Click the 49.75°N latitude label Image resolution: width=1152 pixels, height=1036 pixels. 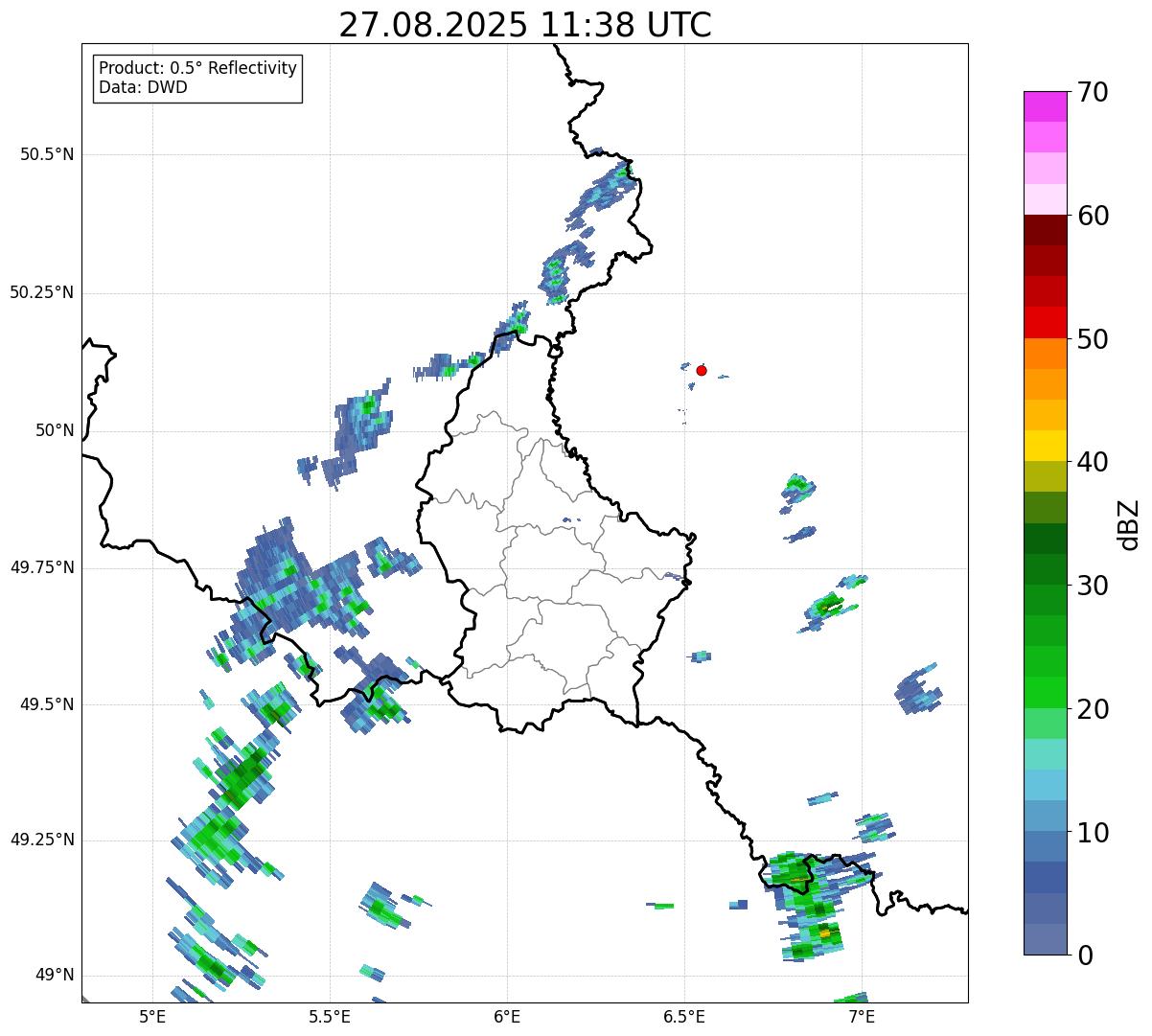[42, 567]
